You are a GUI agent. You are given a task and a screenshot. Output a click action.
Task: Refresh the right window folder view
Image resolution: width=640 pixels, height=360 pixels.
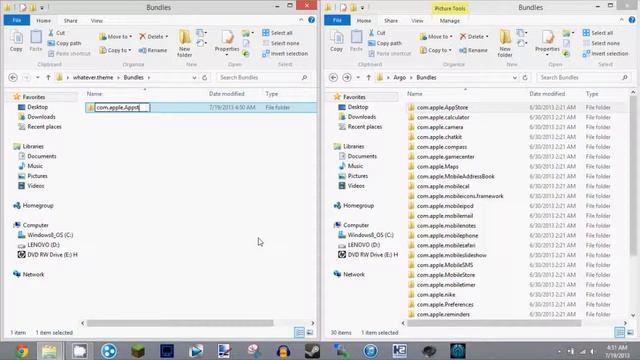pyautogui.click(x=525, y=77)
